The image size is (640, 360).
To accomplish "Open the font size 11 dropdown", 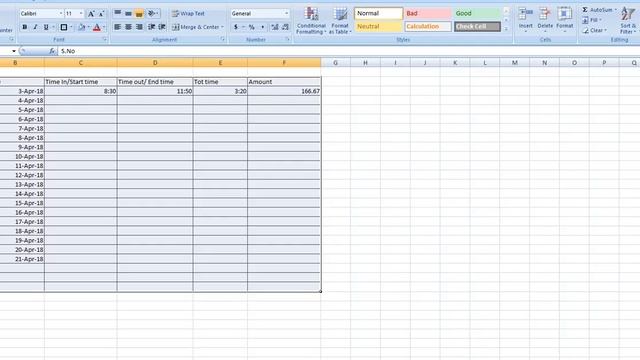I will [81, 13].
